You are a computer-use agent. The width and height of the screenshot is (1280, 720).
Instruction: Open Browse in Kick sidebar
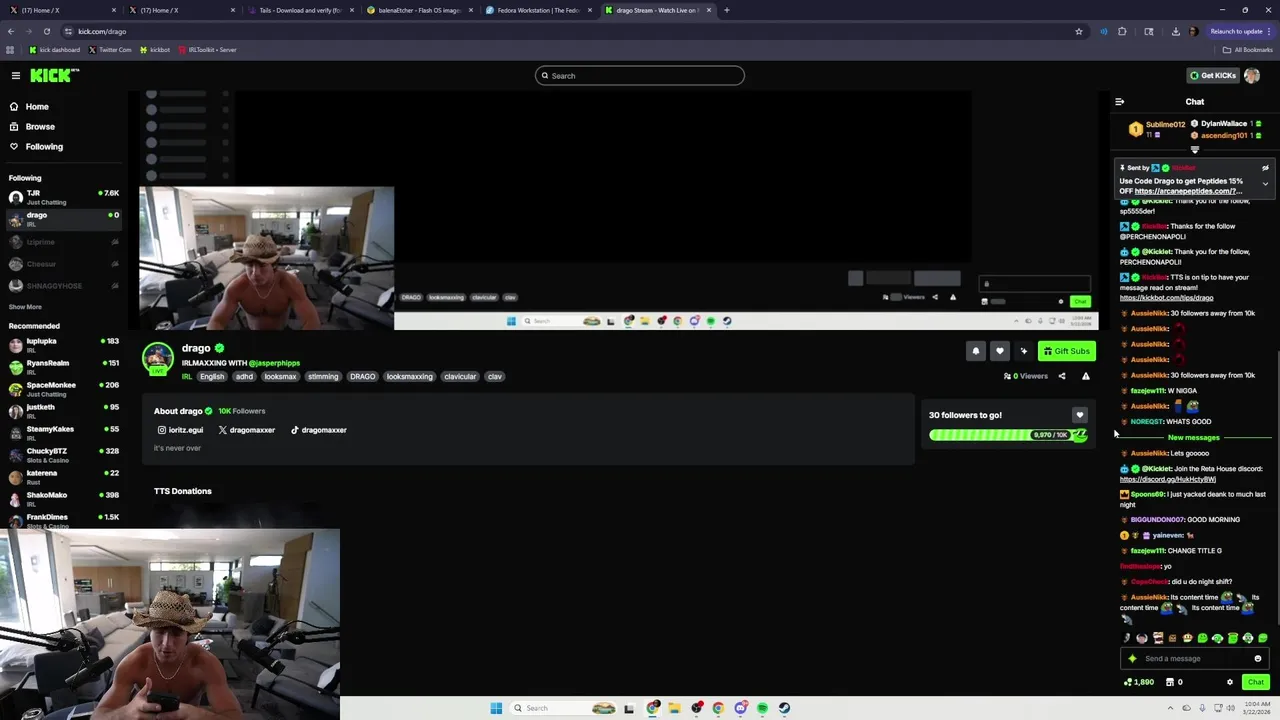pos(32,127)
